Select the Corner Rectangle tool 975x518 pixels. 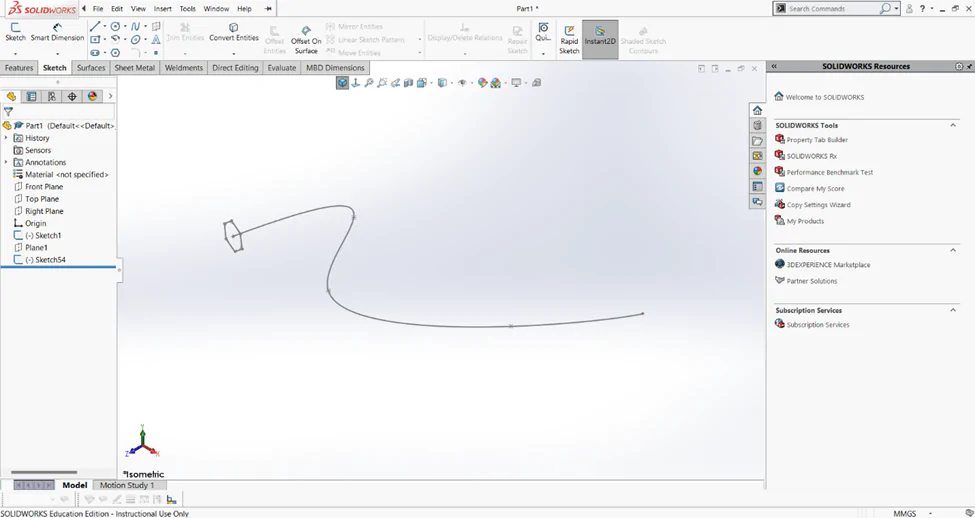coord(95,39)
